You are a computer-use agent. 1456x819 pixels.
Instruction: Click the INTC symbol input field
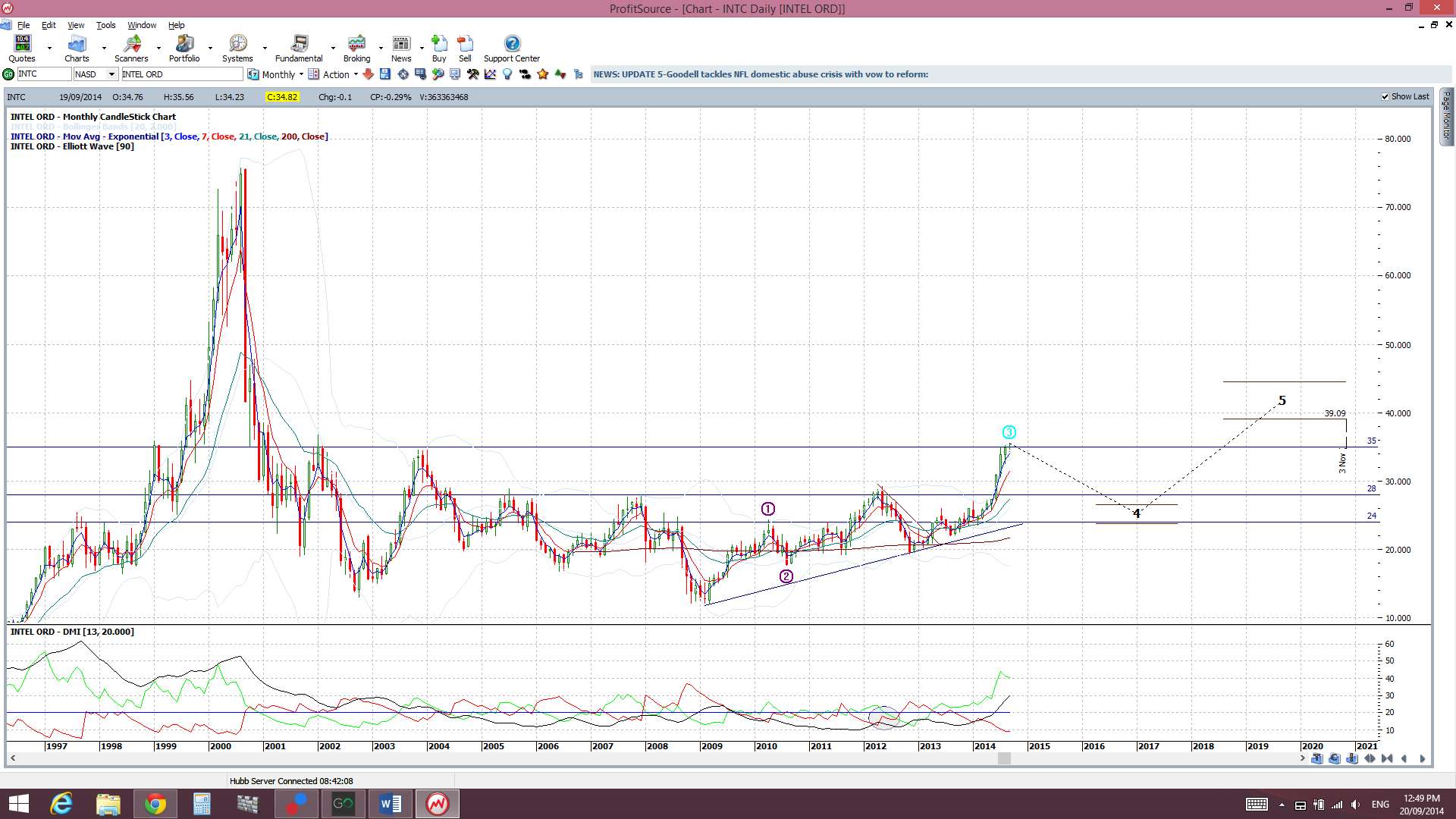point(44,74)
